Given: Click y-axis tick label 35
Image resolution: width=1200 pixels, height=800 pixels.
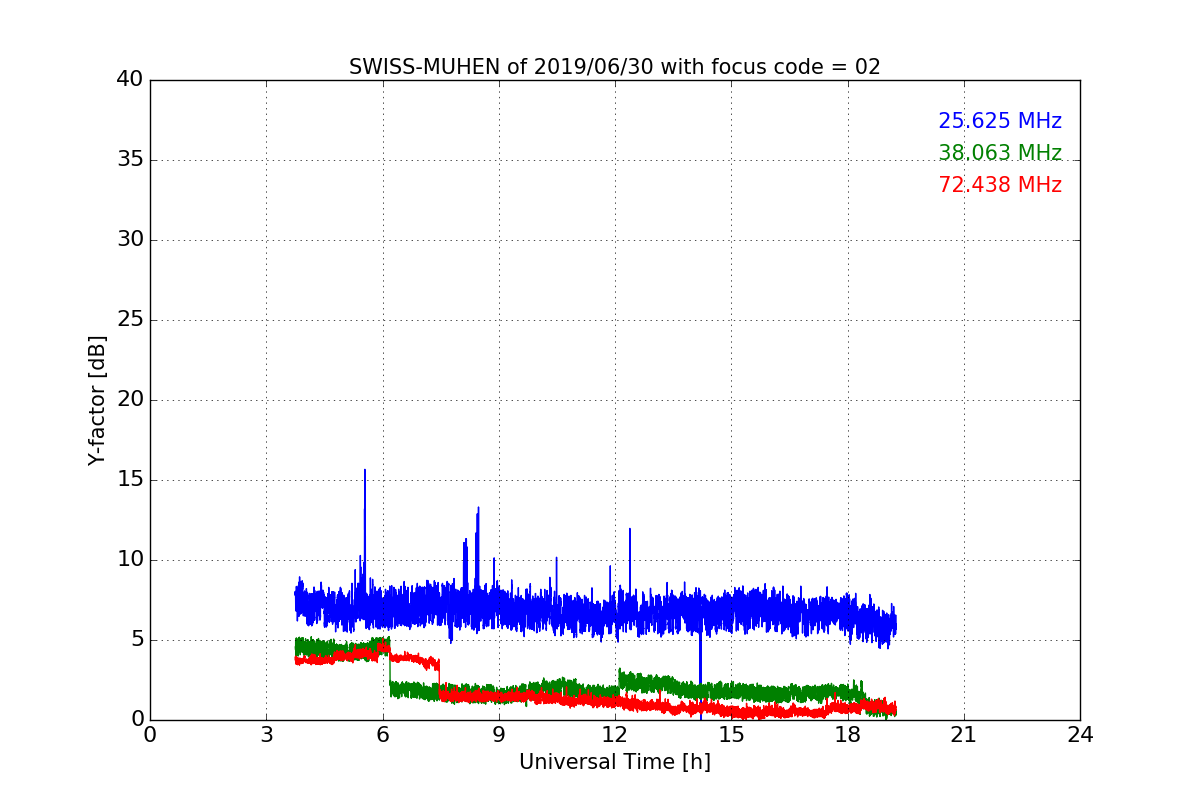Looking at the screenshot, I should pyautogui.click(x=130, y=159).
